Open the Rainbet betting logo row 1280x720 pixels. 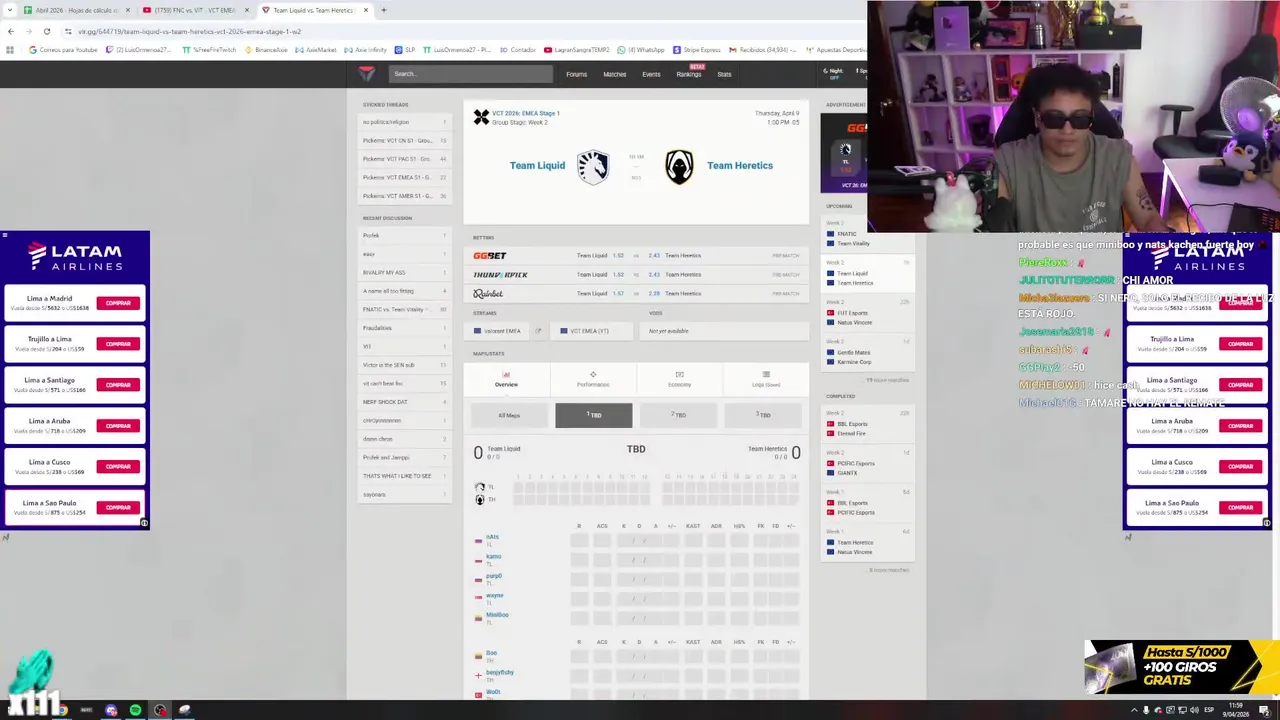[636, 294]
